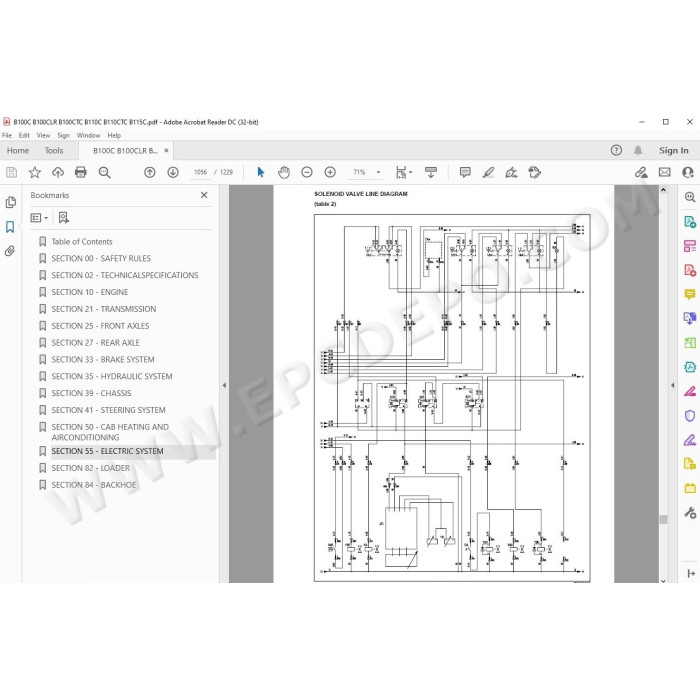Open Page Thumbnails panel icon

point(11,202)
